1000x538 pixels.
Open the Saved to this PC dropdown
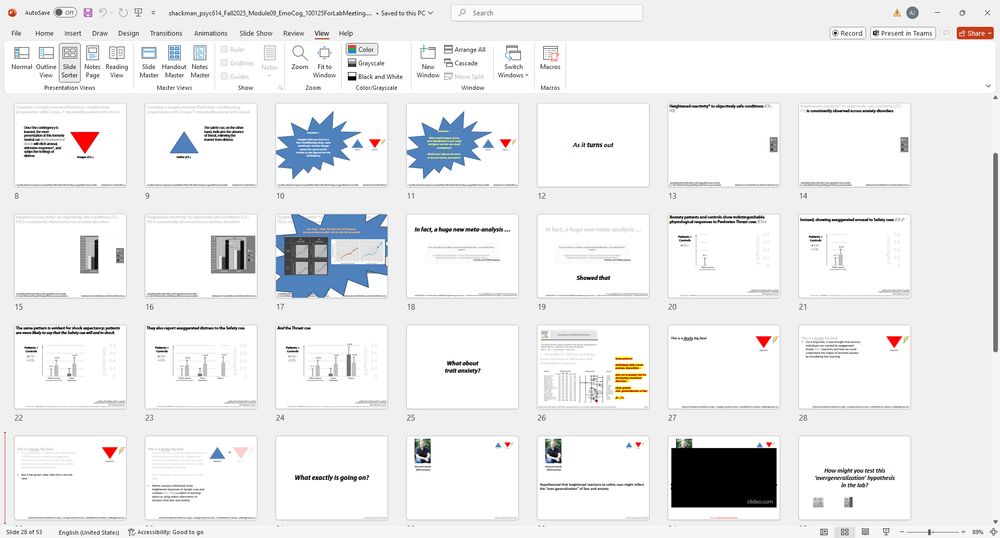[x=407, y=13]
